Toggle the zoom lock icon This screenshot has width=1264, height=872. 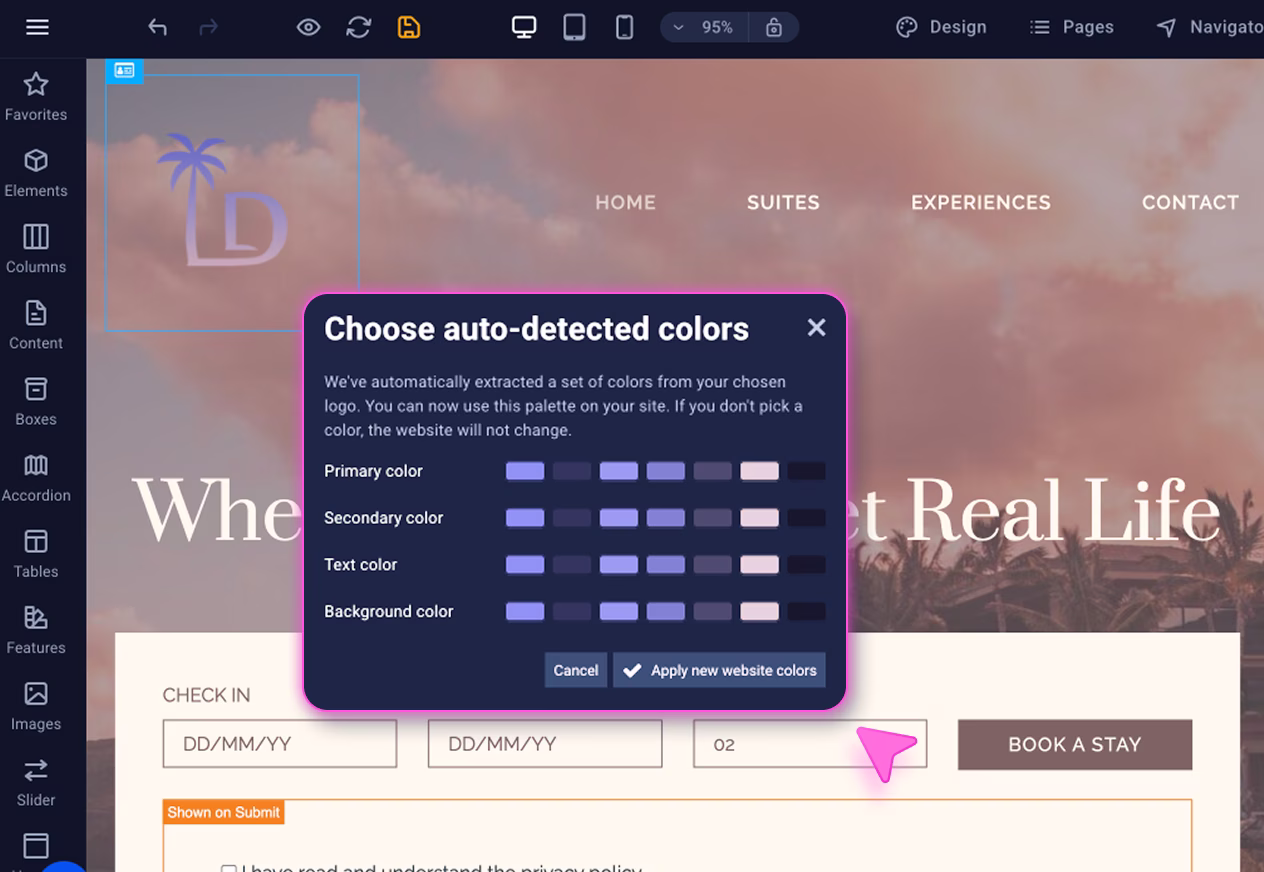(x=775, y=27)
